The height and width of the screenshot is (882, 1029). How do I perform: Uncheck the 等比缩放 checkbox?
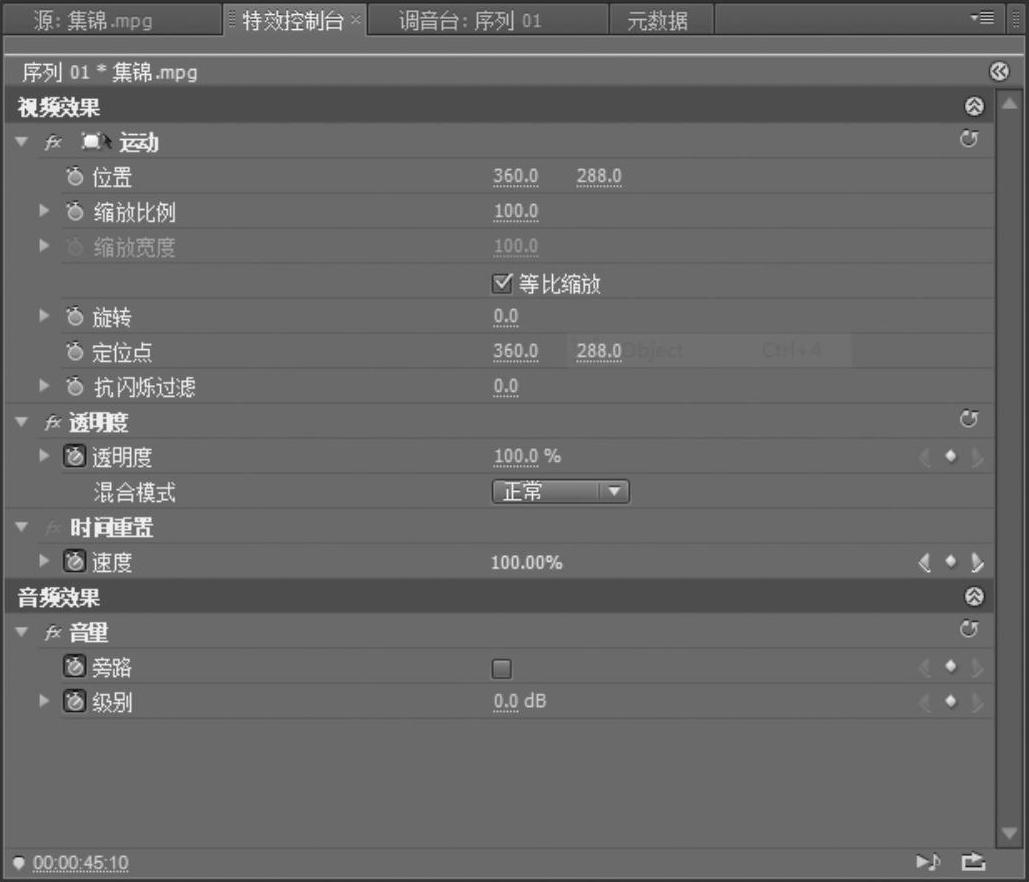(502, 284)
